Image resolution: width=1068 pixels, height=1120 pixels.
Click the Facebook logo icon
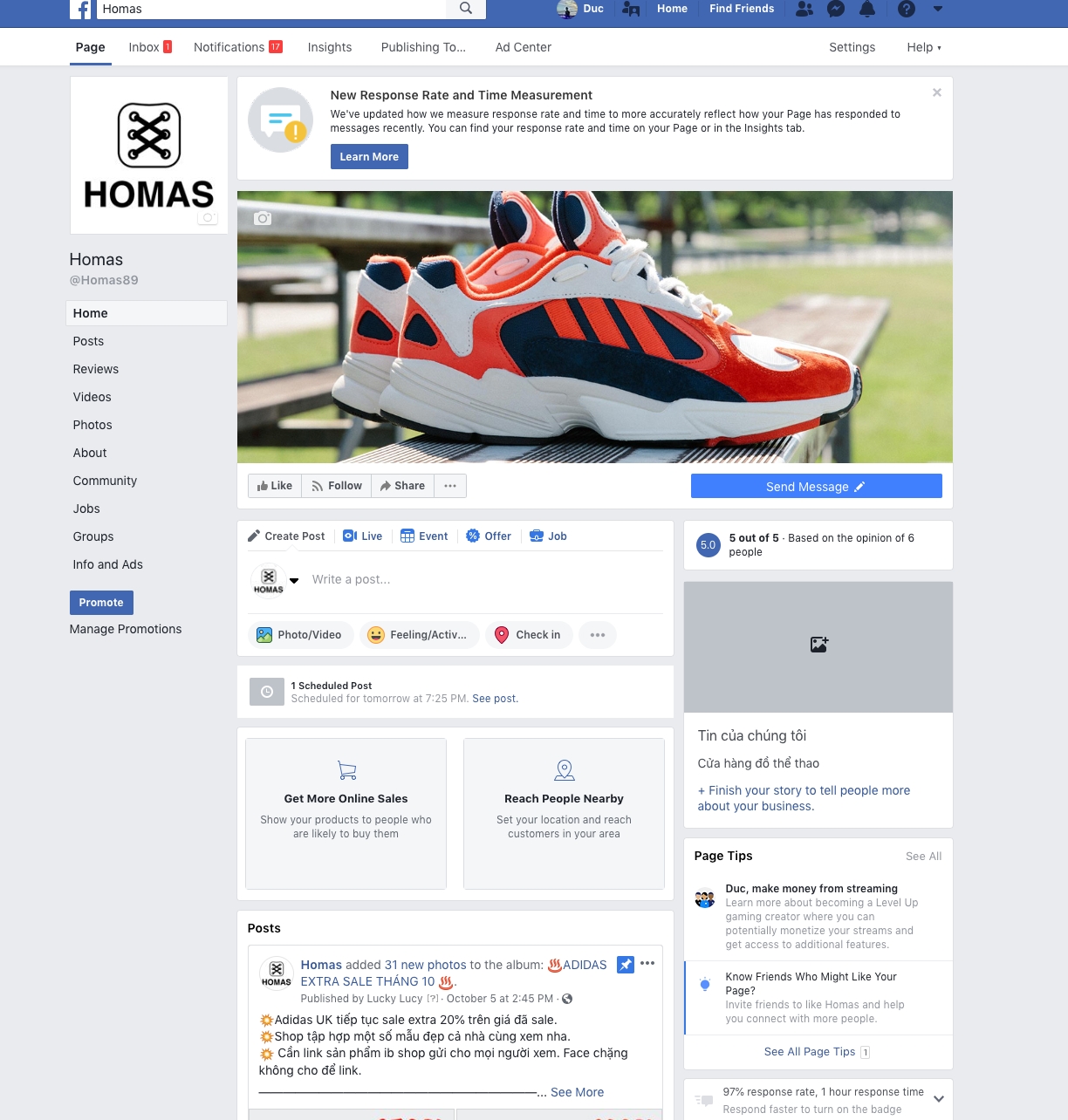click(x=80, y=9)
